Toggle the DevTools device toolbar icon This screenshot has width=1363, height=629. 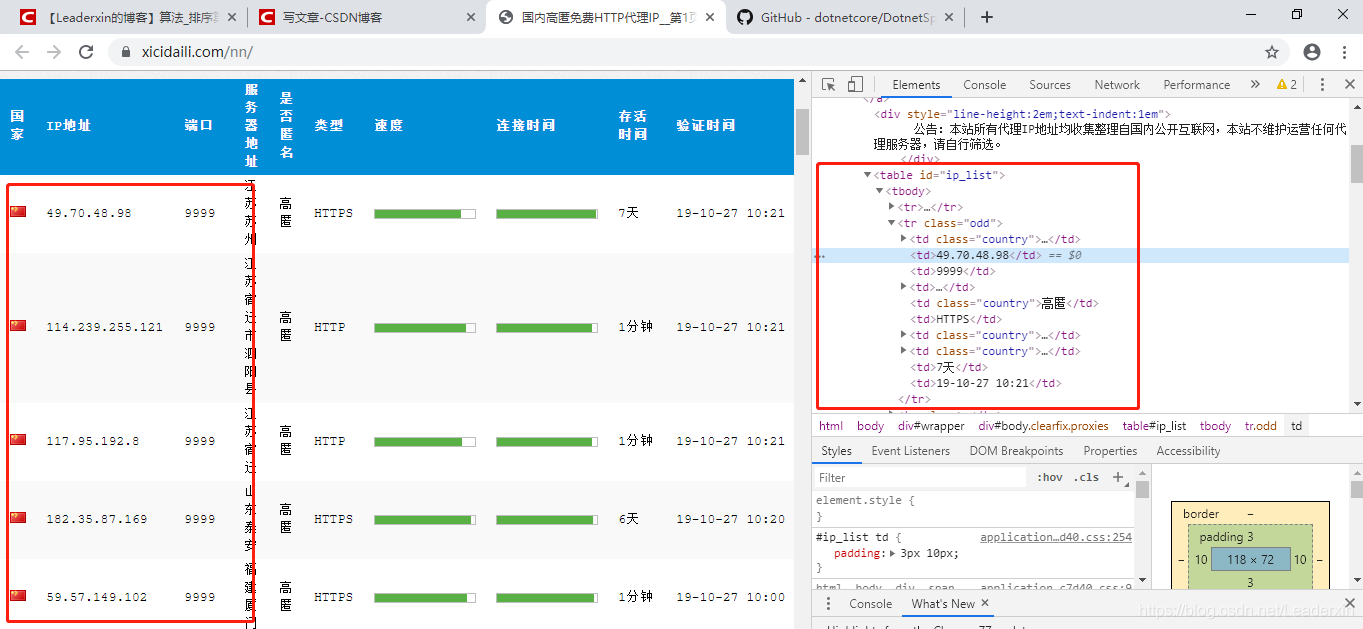click(x=855, y=85)
